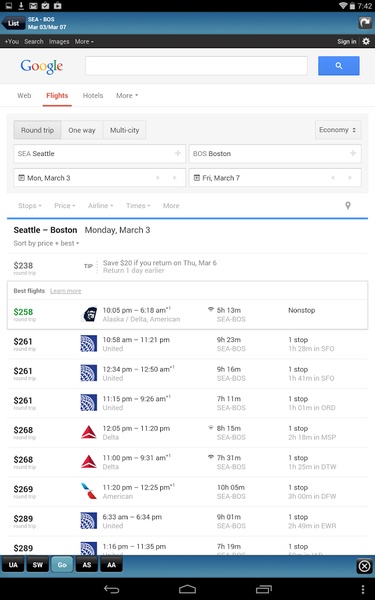375x600 pixels.
Task: Open the Sort by price + best dropdown
Action: tap(46, 243)
